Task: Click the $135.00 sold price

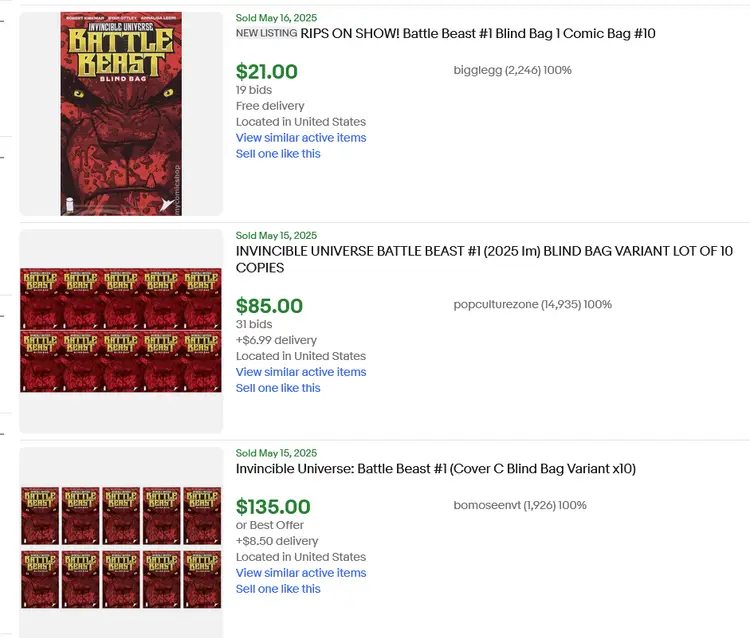Action: point(273,506)
